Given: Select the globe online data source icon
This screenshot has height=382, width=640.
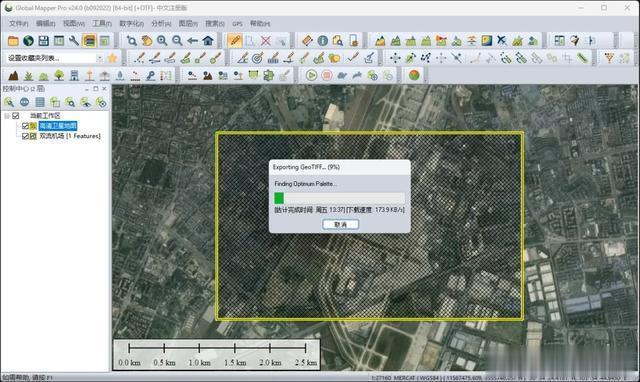Looking at the screenshot, I should [28, 40].
